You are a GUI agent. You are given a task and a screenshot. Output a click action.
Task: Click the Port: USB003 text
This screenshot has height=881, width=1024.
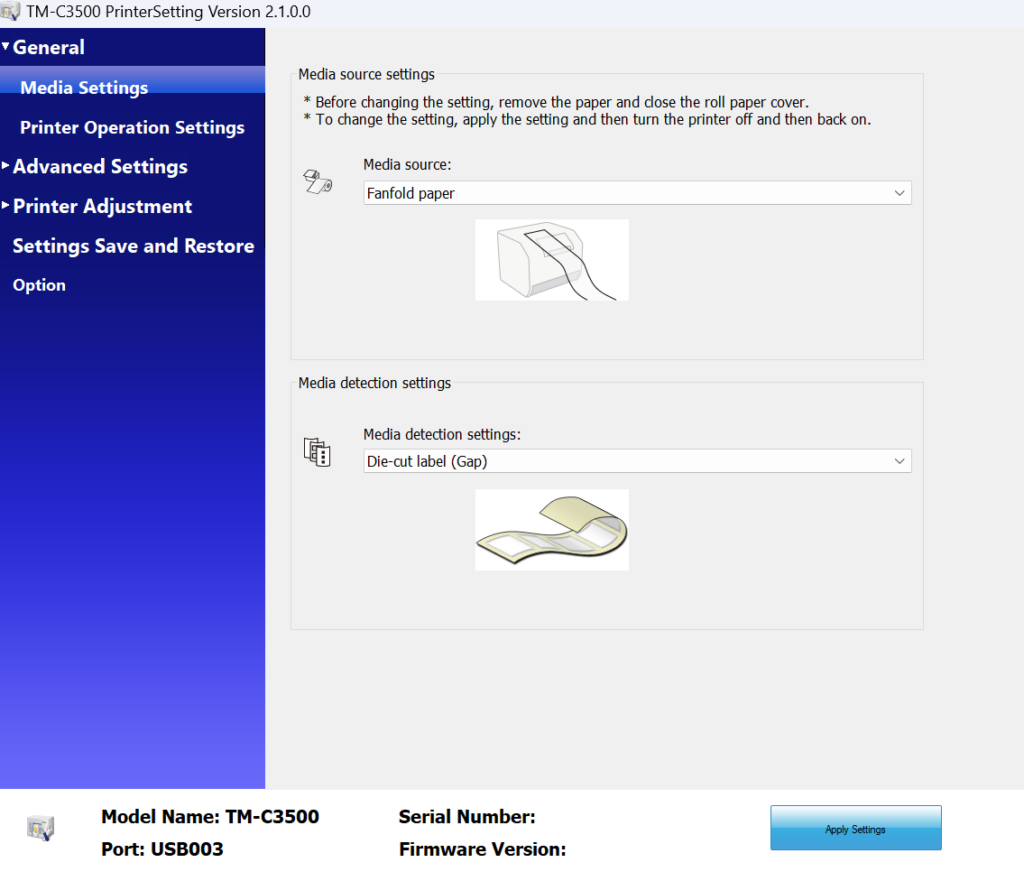162,849
